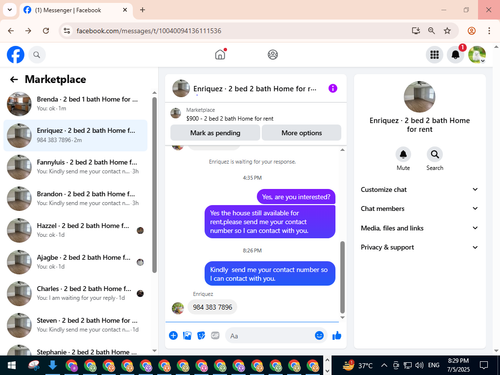Click the Enriquez chat header title
Image resolution: width=500 pixels, height=375 pixels.
255,89
